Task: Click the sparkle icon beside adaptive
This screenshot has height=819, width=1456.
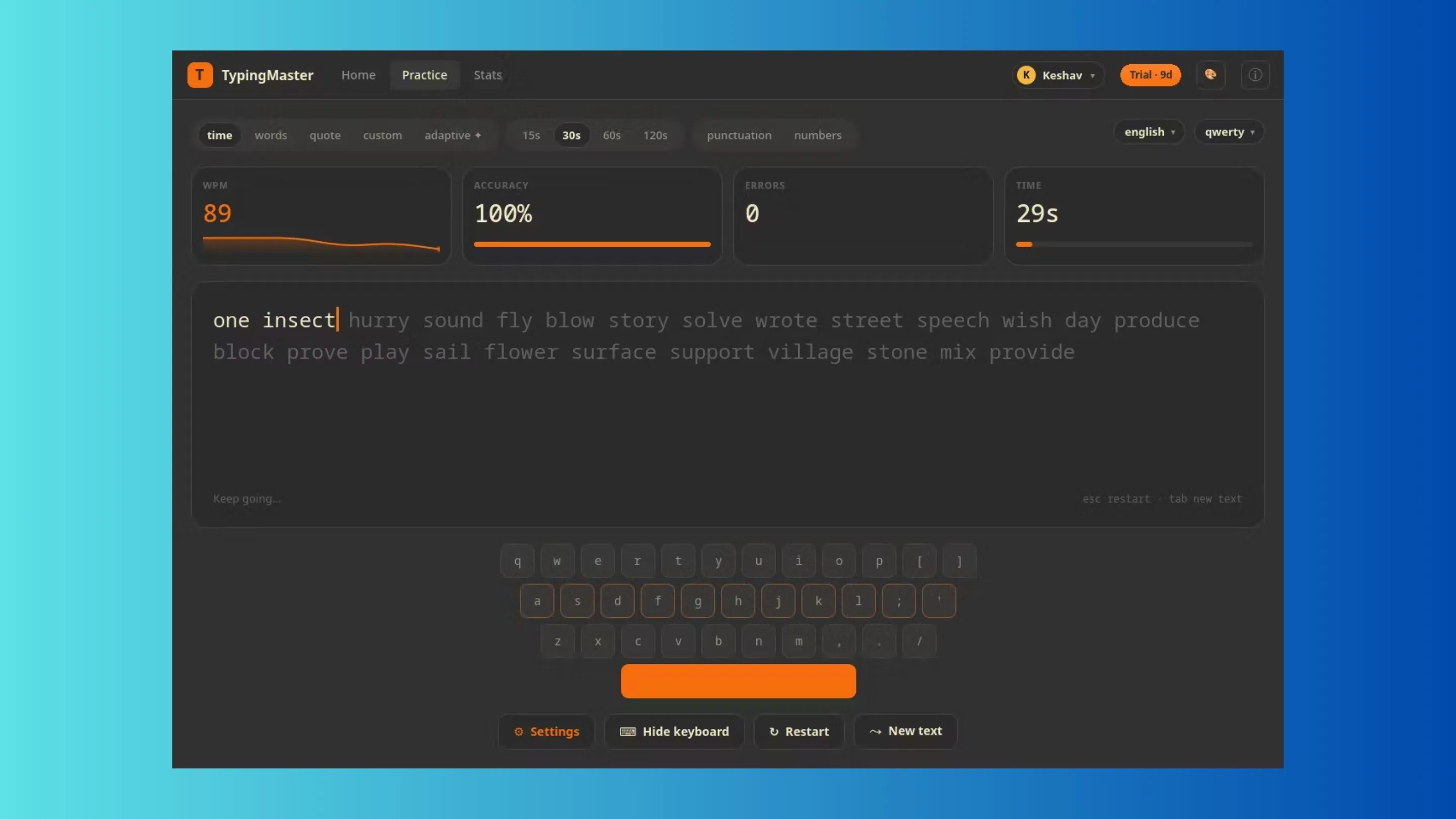Action: [478, 135]
